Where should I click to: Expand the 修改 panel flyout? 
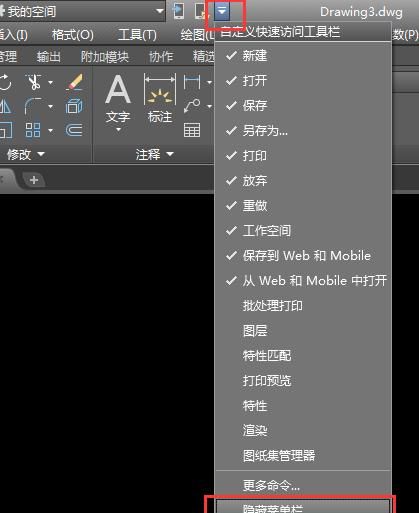point(26,154)
